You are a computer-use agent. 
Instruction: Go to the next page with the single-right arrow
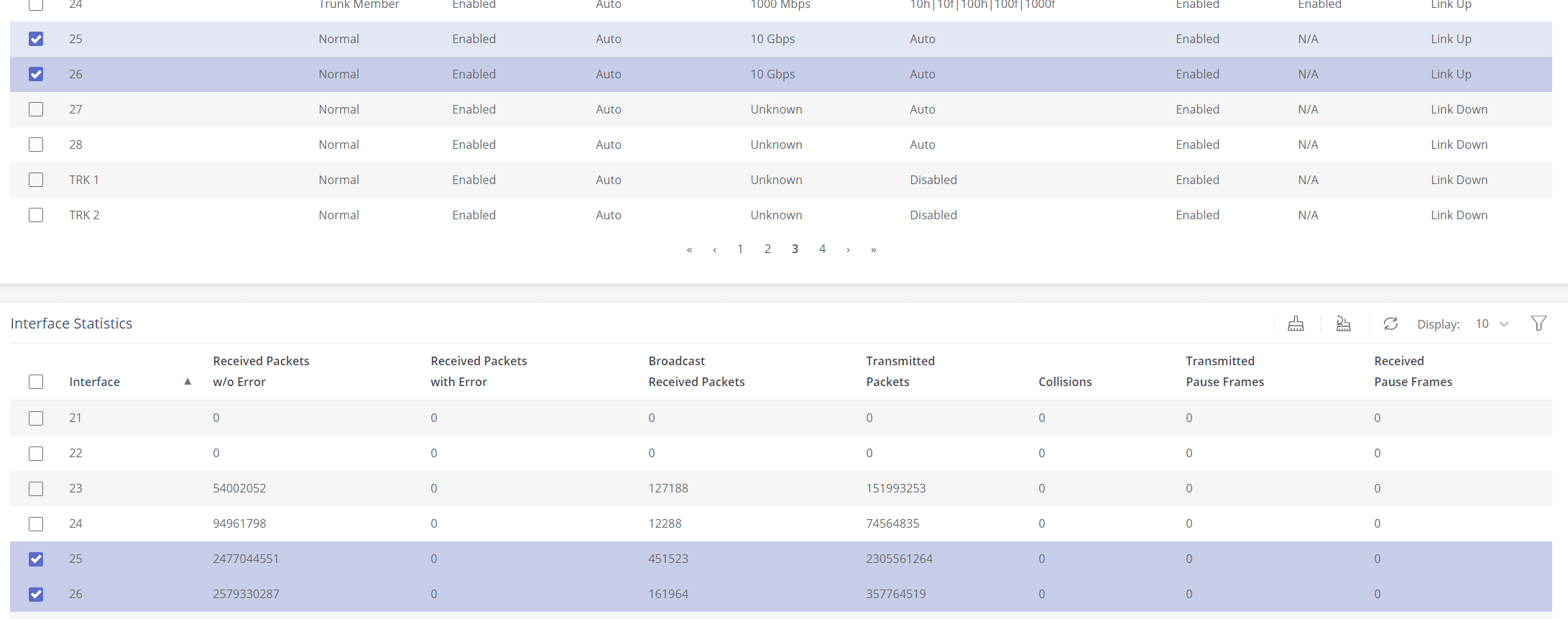pyautogui.click(x=848, y=249)
